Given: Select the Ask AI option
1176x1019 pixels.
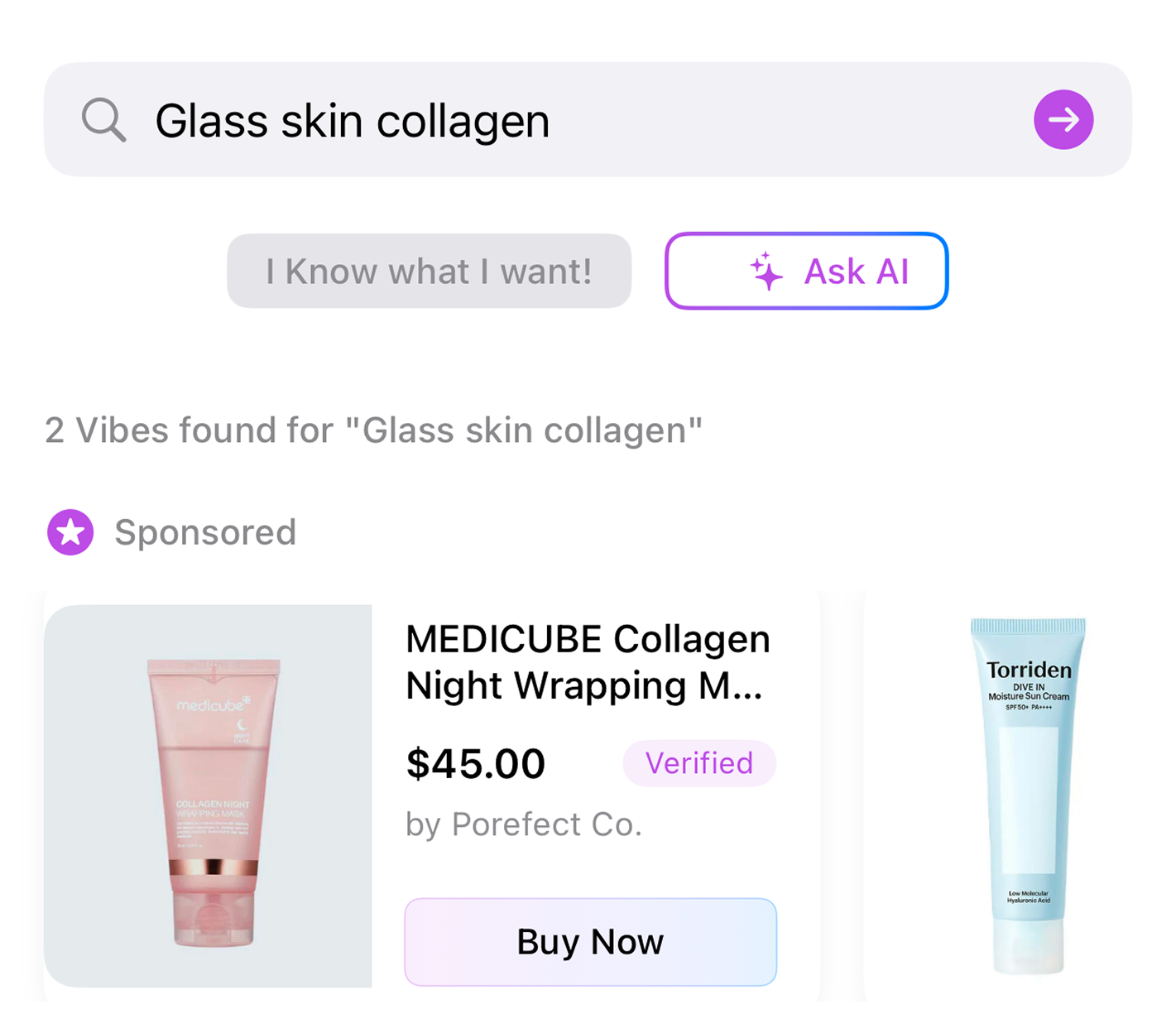Looking at the screenshot, I should 807,272.
